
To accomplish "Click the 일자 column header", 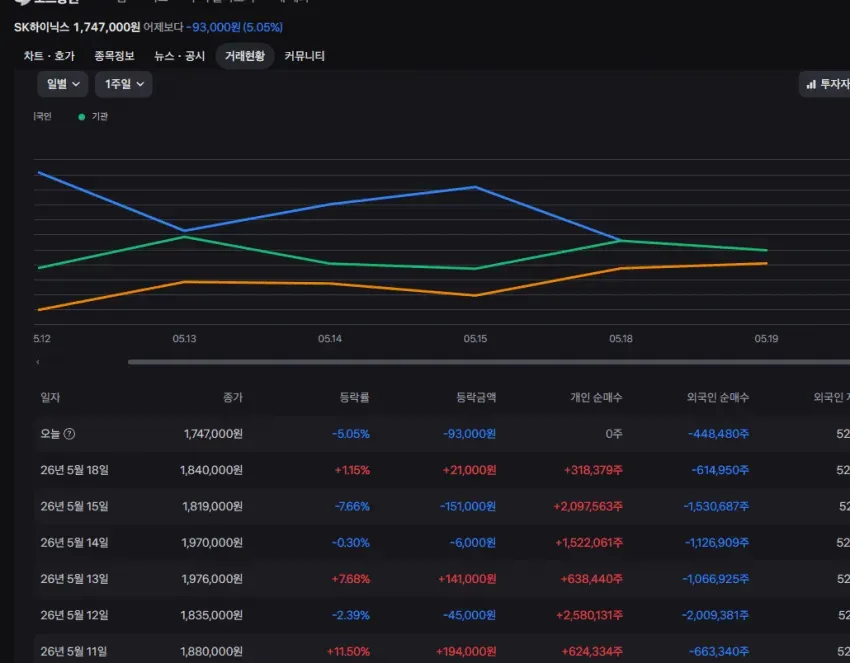I will tap(50, 397).
